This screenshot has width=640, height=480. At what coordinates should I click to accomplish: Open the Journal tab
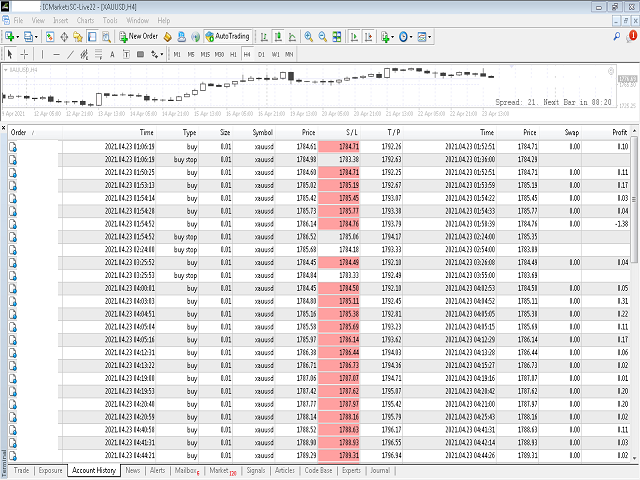coord(380,471)
